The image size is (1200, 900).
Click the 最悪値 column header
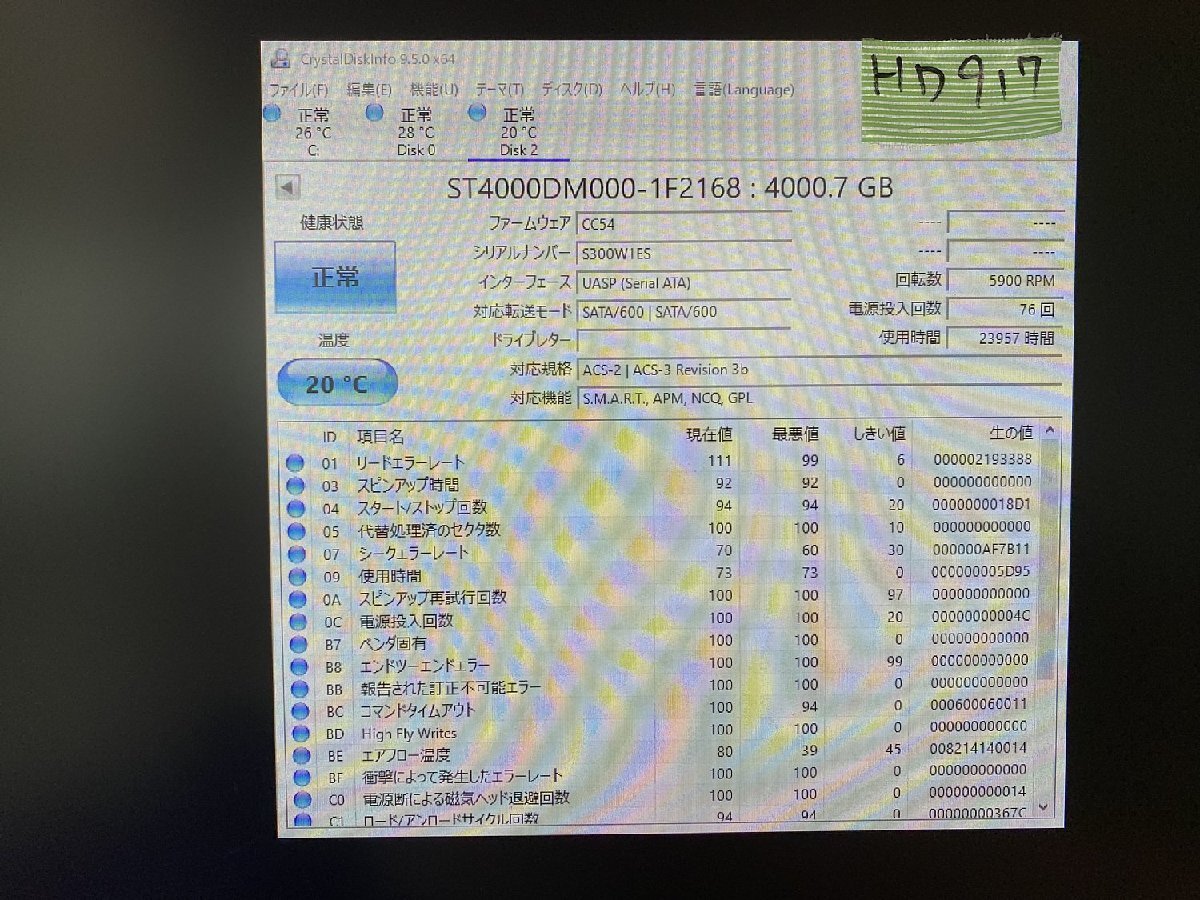tap(795, 434)
